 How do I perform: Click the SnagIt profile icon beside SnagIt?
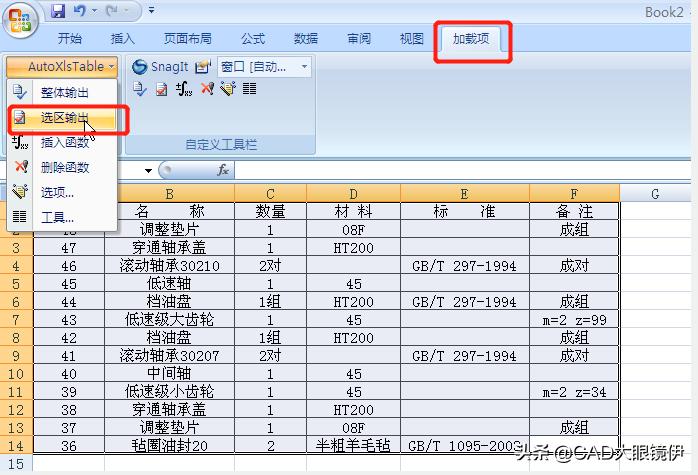(203, 67)
